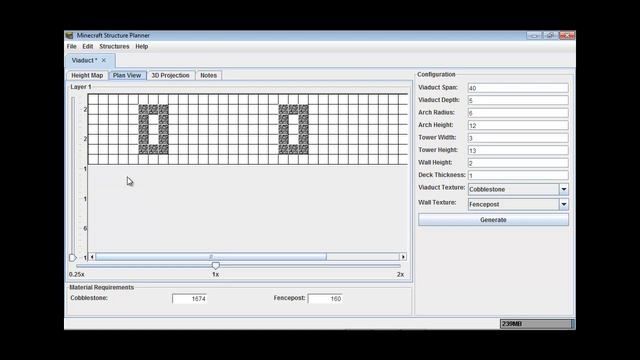Close the Viaduct tab
The height and width of the screenshot is (360, 640).
(x=104, y=60)
